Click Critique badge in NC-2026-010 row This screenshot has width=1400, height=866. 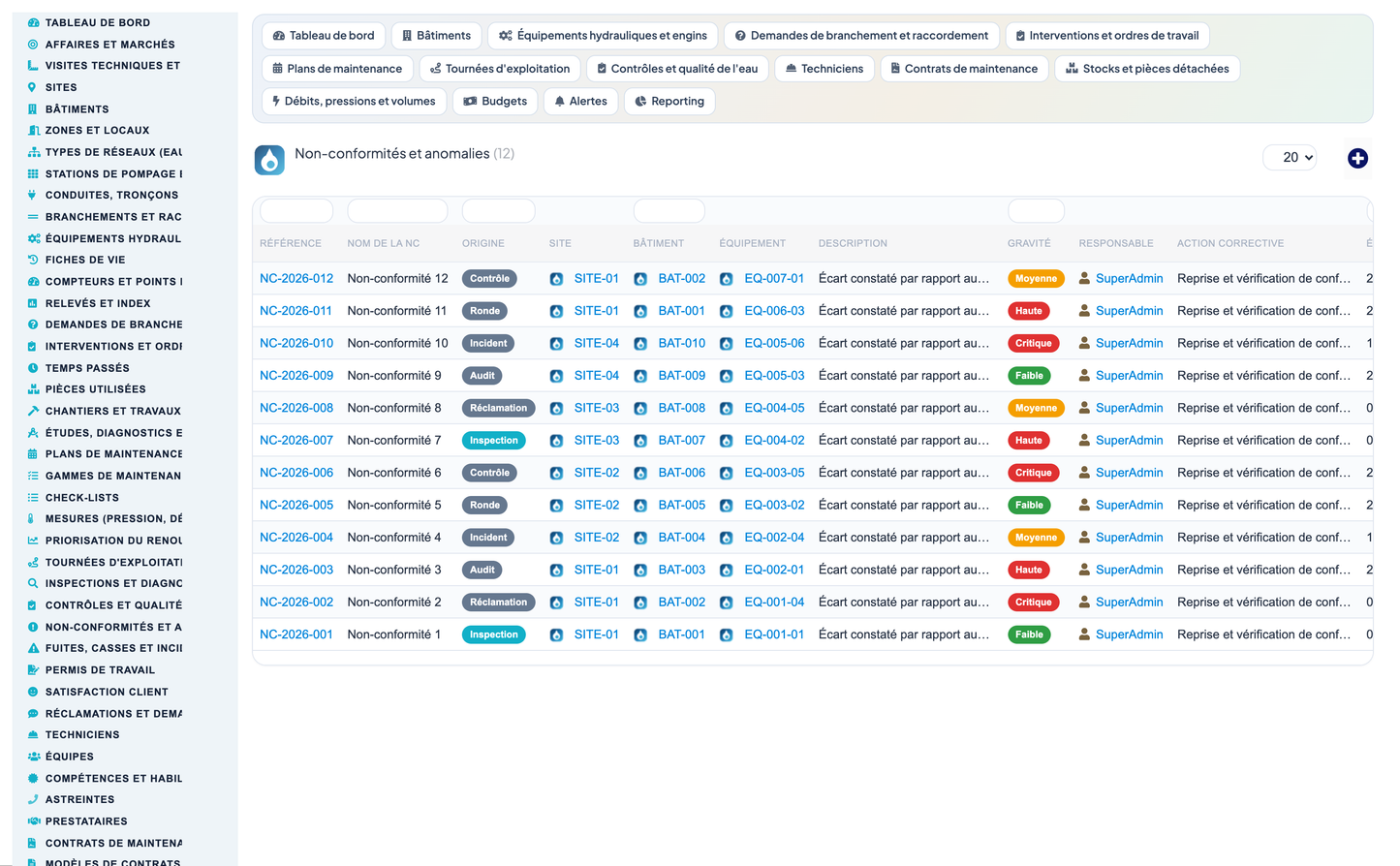(1033, 343)
